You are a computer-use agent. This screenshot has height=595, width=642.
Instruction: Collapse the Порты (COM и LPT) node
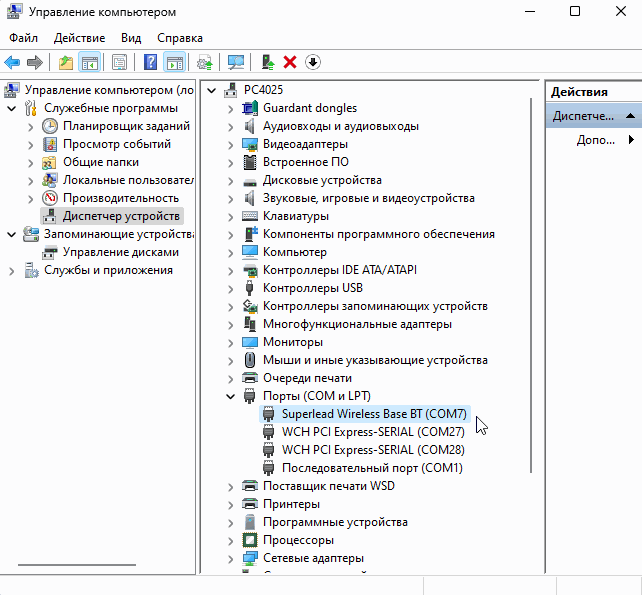pos(230,396)
